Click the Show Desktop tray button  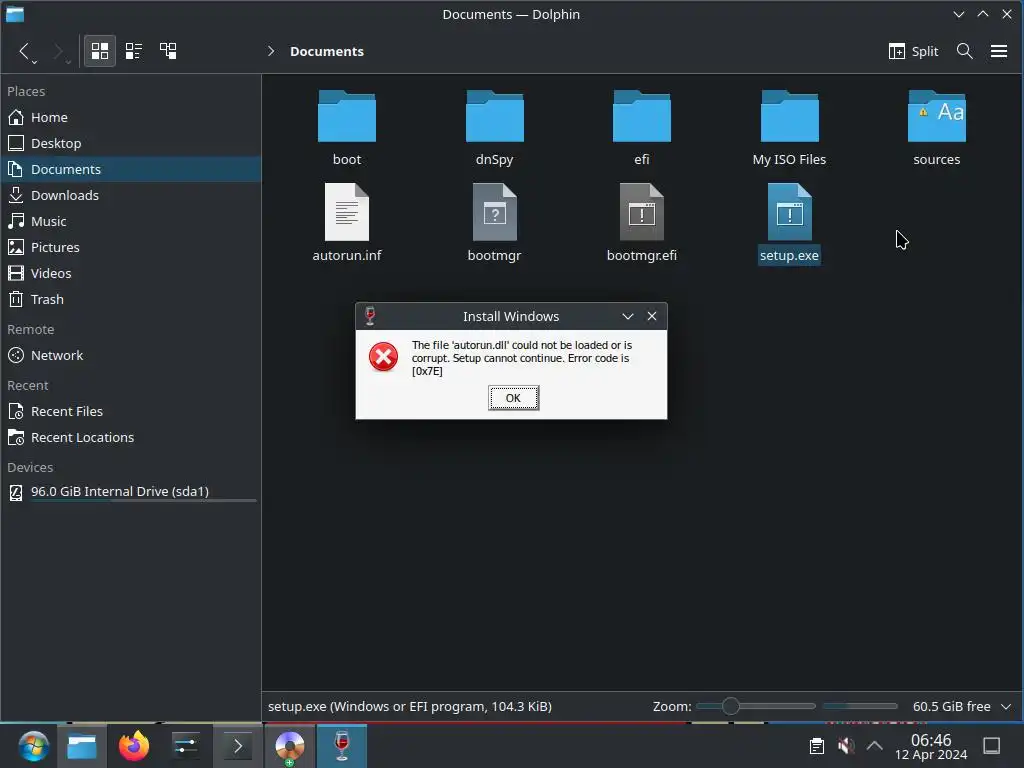coord(991,746)
